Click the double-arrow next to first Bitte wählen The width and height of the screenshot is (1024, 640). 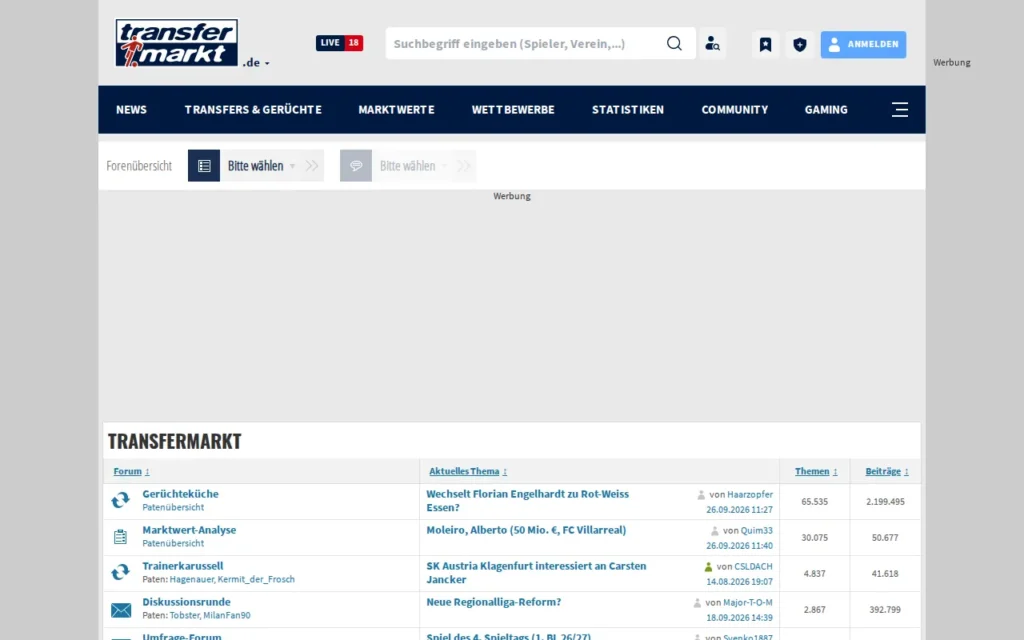(x=312, y=166)
